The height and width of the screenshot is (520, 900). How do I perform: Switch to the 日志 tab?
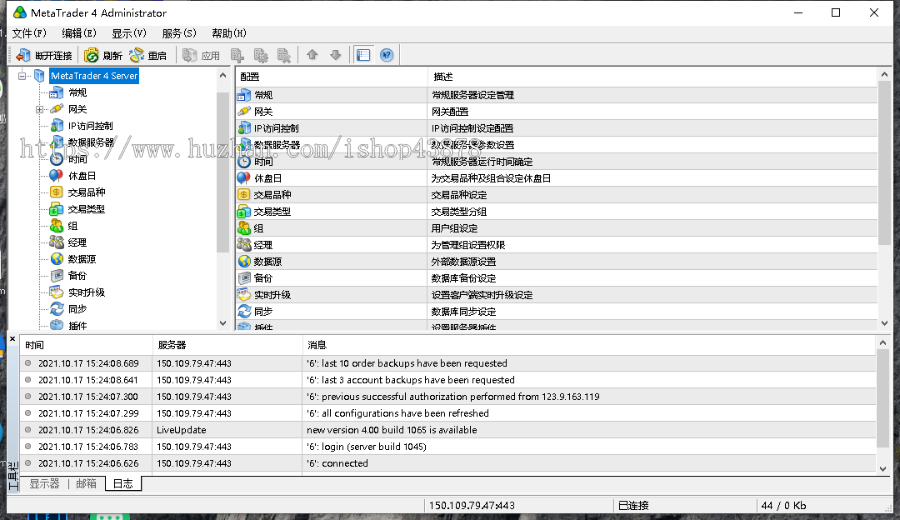123,484
